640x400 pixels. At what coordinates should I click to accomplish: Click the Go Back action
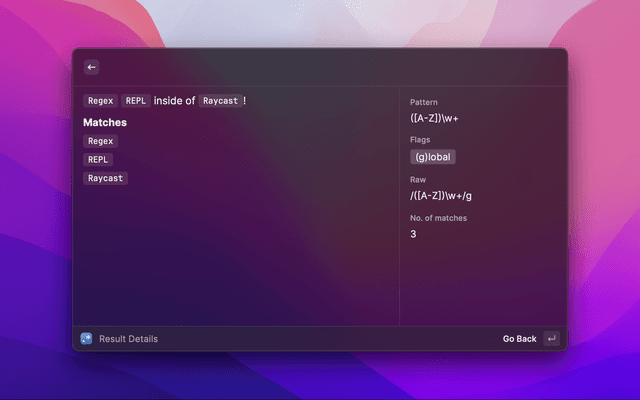click(519, 339)
